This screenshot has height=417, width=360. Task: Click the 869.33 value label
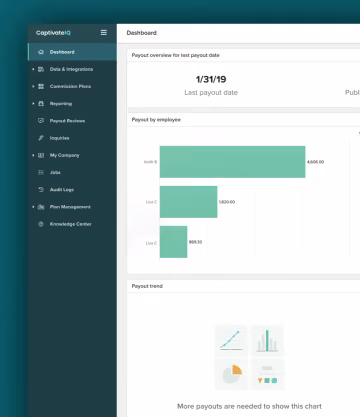coord(195,242)
